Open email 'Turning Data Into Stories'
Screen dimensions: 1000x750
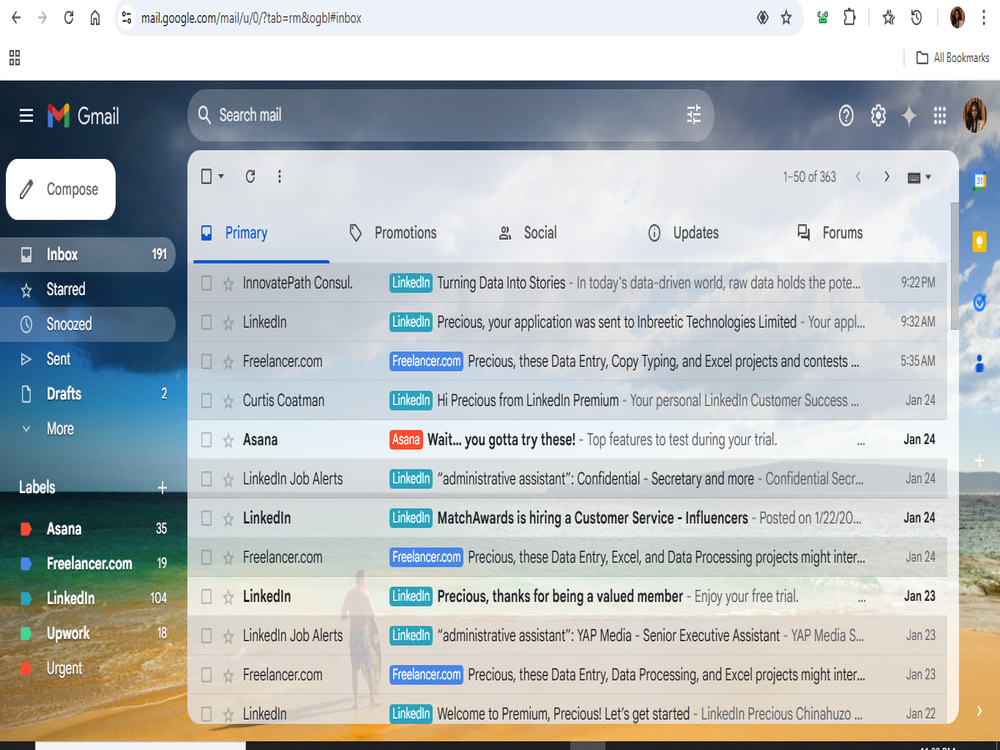567,283
